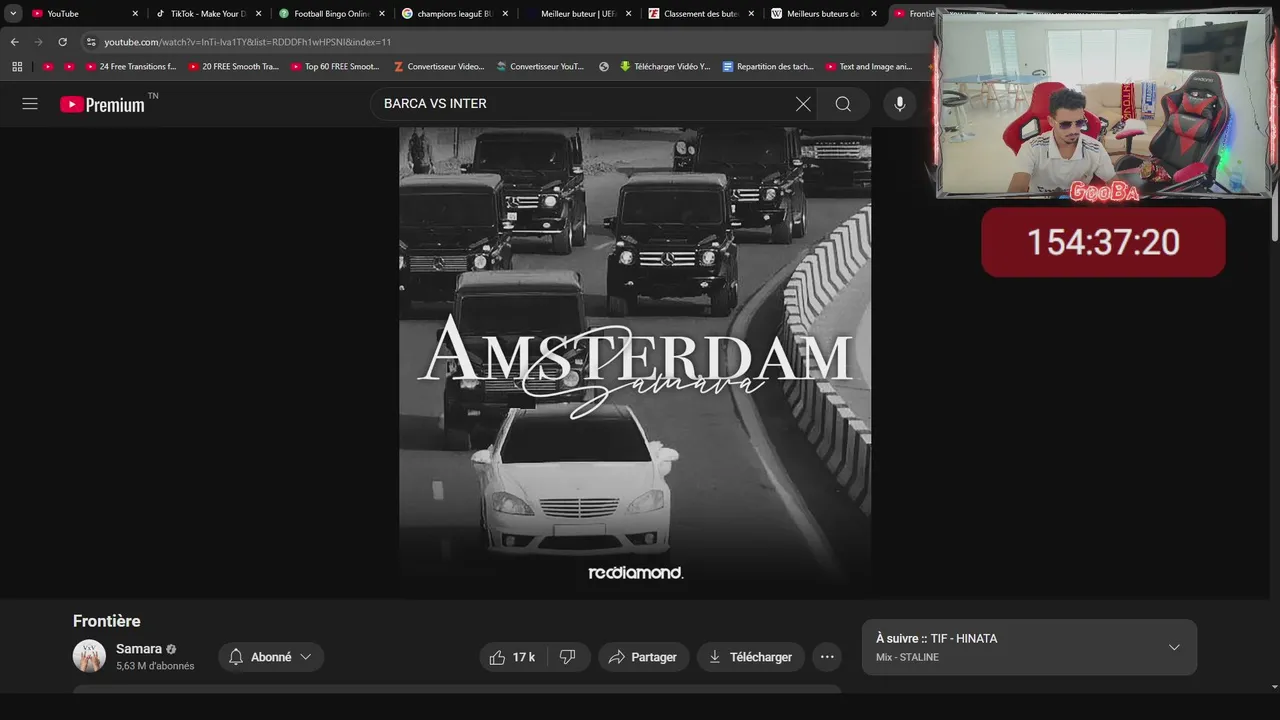Switch to the Football Bingo Online tab

[x=331, y=14]
